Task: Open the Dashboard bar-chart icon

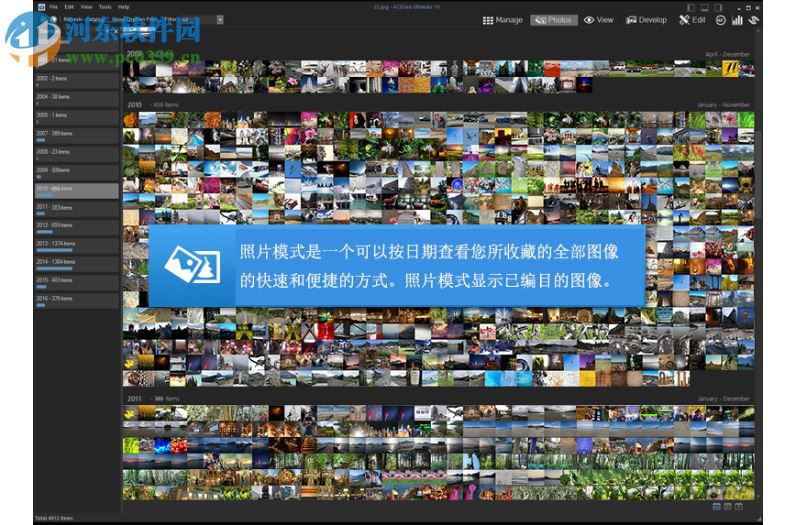Action: [737, 20]
